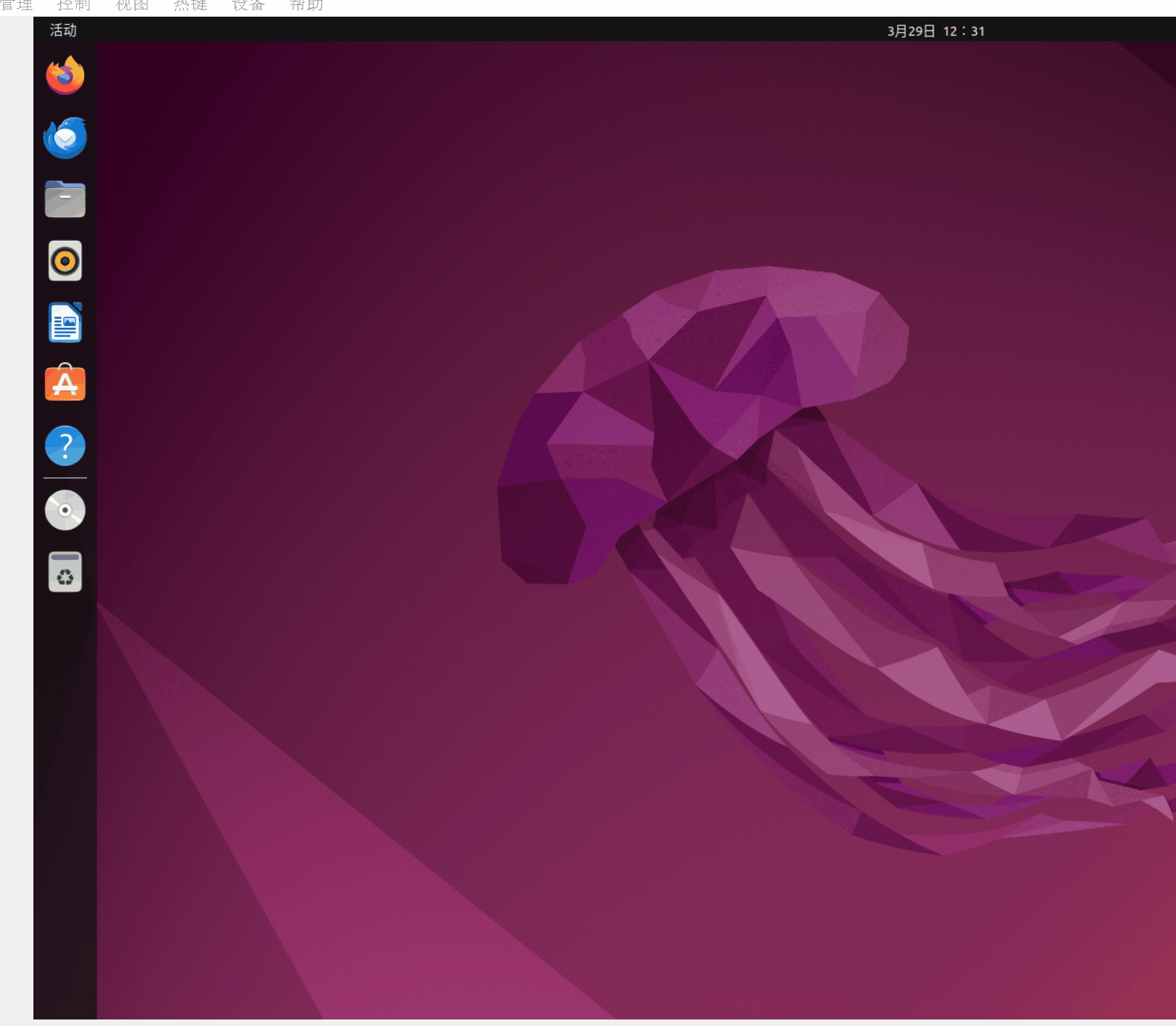1176x1026 pixels.
Task: Open Thunderbird mail client
Action: [65, 137]
